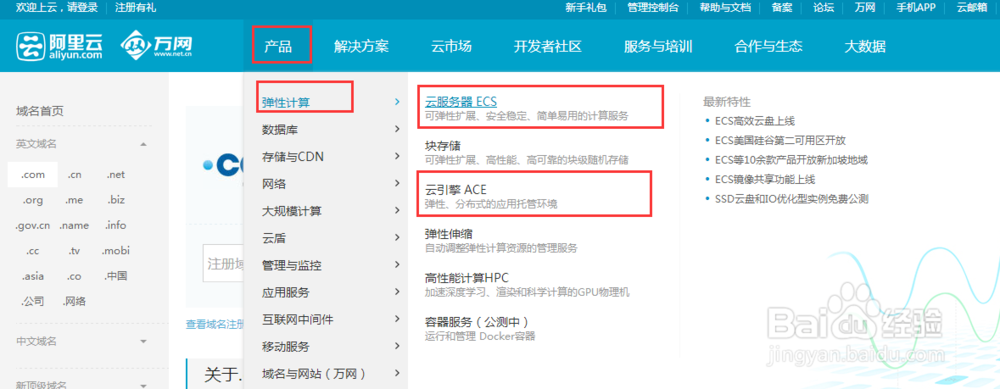Viewport: 1000px width, 389px height.
Task: Click the 万网 net.cn logo
Action: coord(156,45)
